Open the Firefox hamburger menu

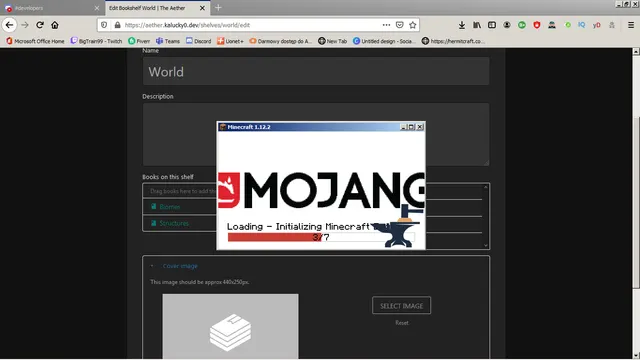631,25
